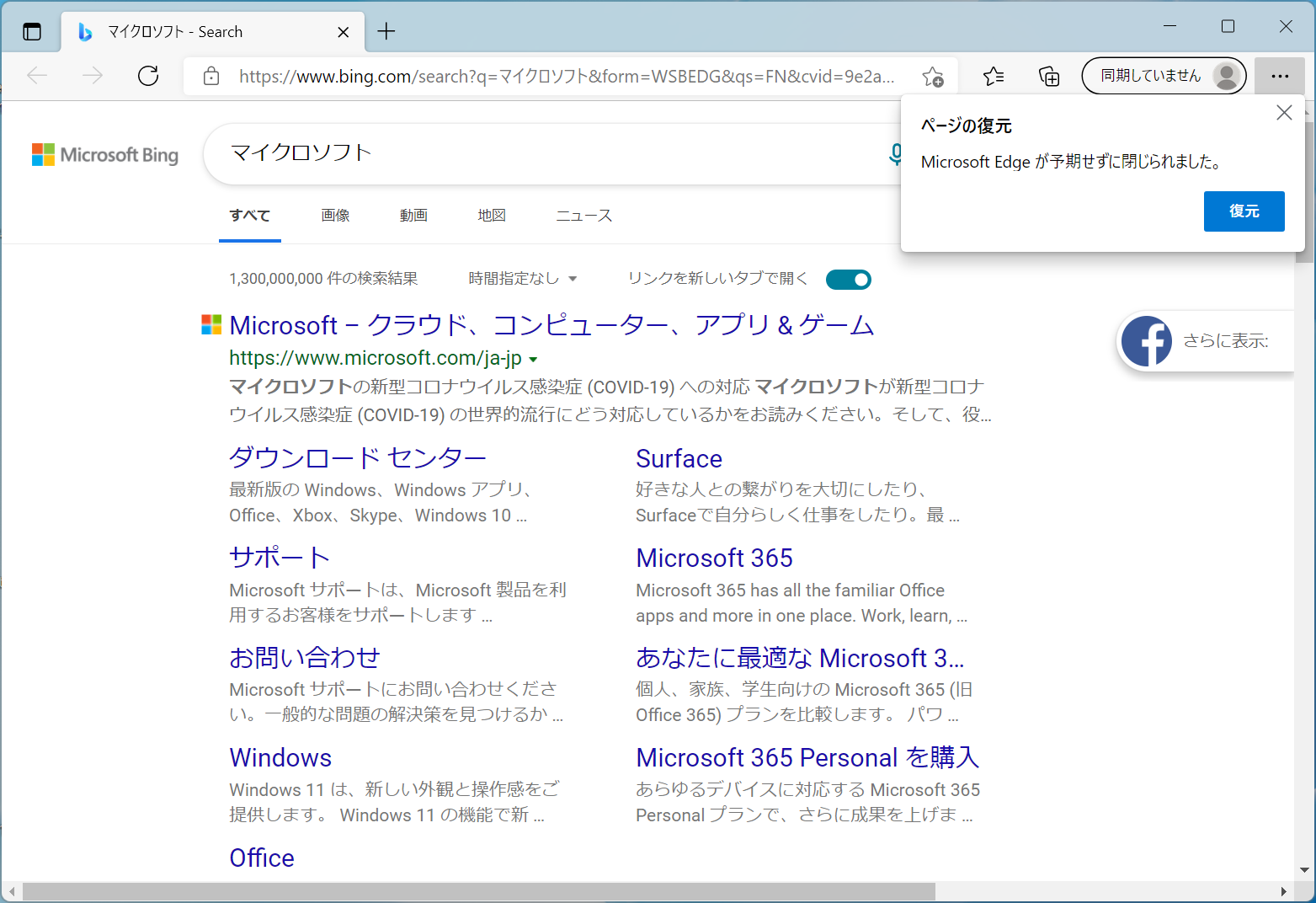
Task: Reload the page with refresh icon
Action: pyautogui.click(x=148, y=76)
